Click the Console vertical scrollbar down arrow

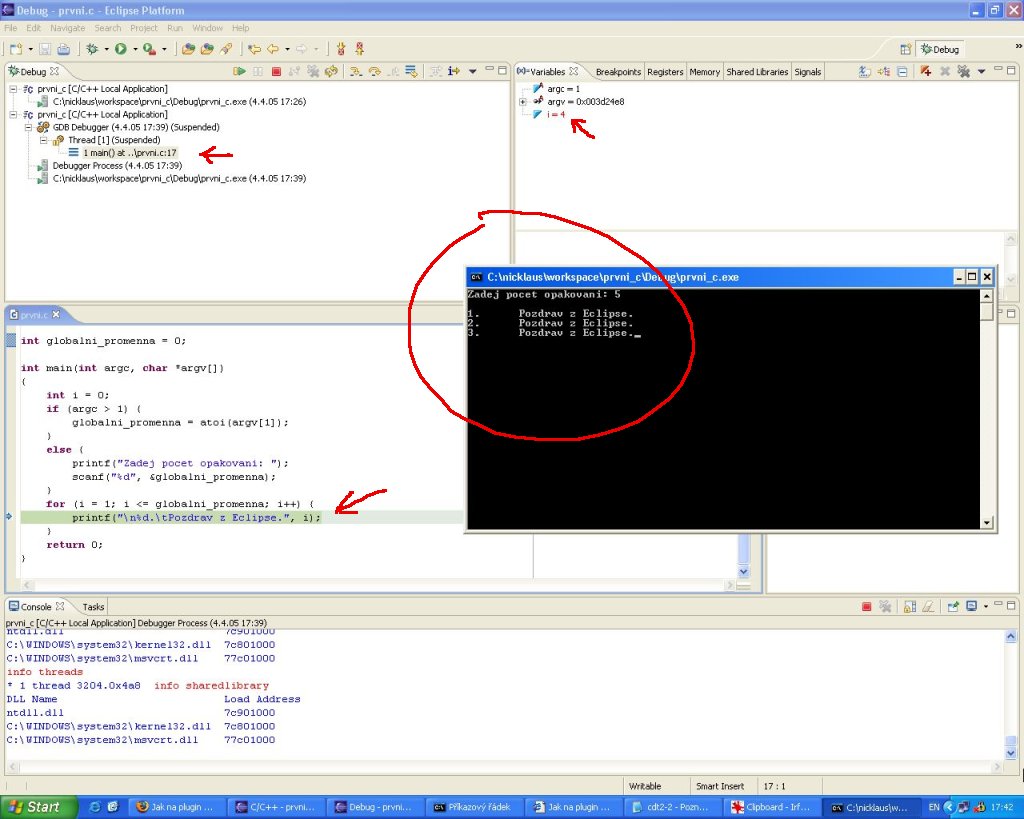(x=1011, y=754)
